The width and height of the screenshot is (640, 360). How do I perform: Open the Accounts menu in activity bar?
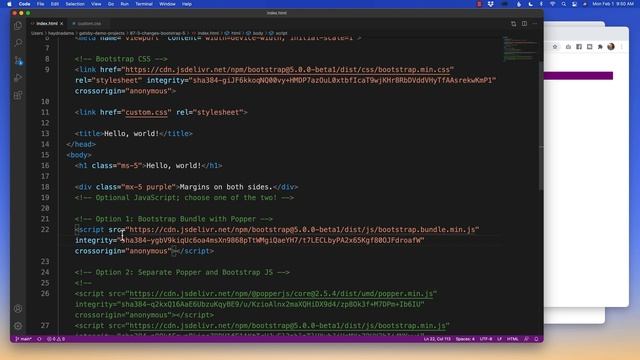pos(18,309)
